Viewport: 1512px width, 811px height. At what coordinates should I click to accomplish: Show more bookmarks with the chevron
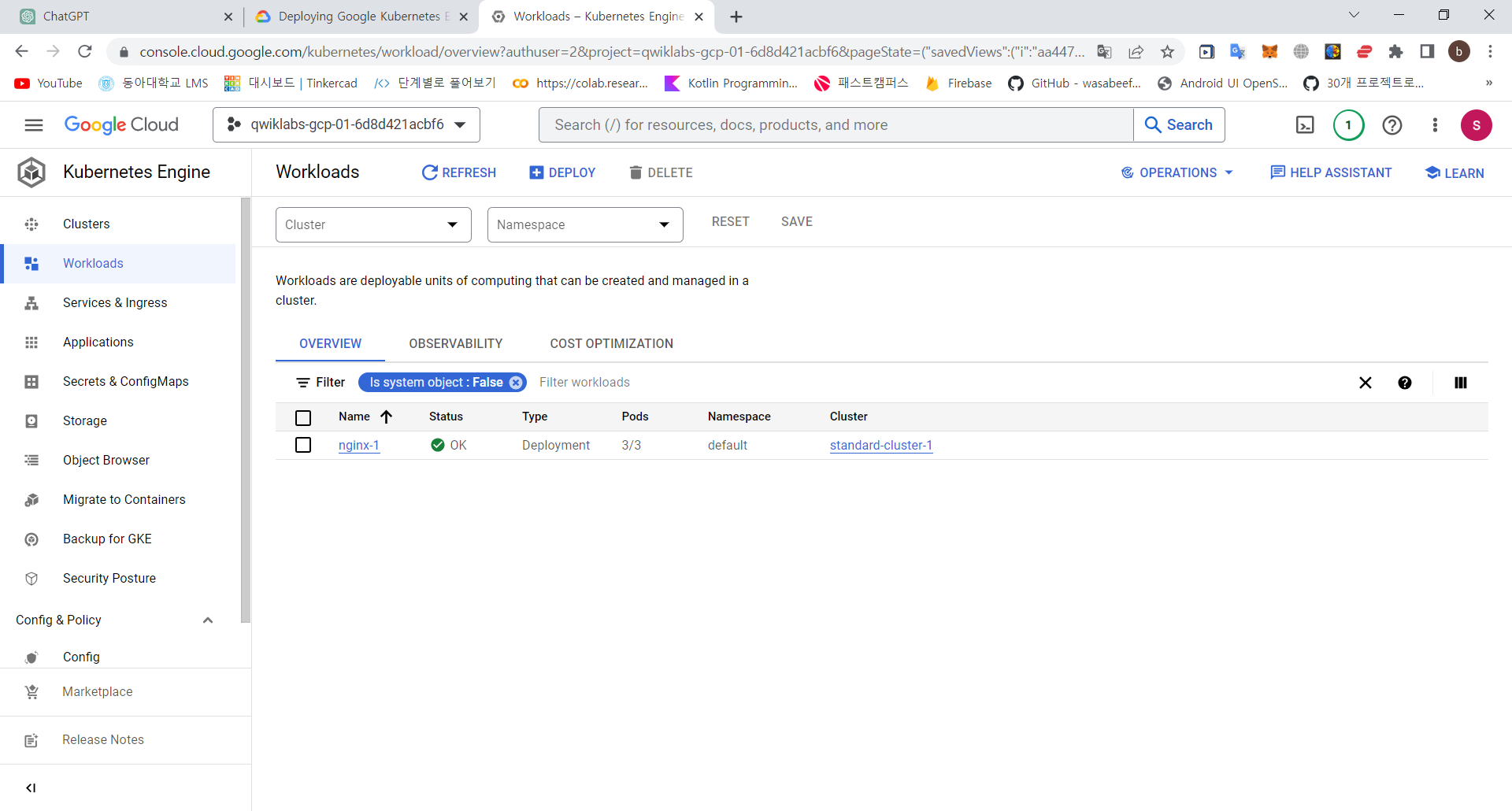(1488, 83)
